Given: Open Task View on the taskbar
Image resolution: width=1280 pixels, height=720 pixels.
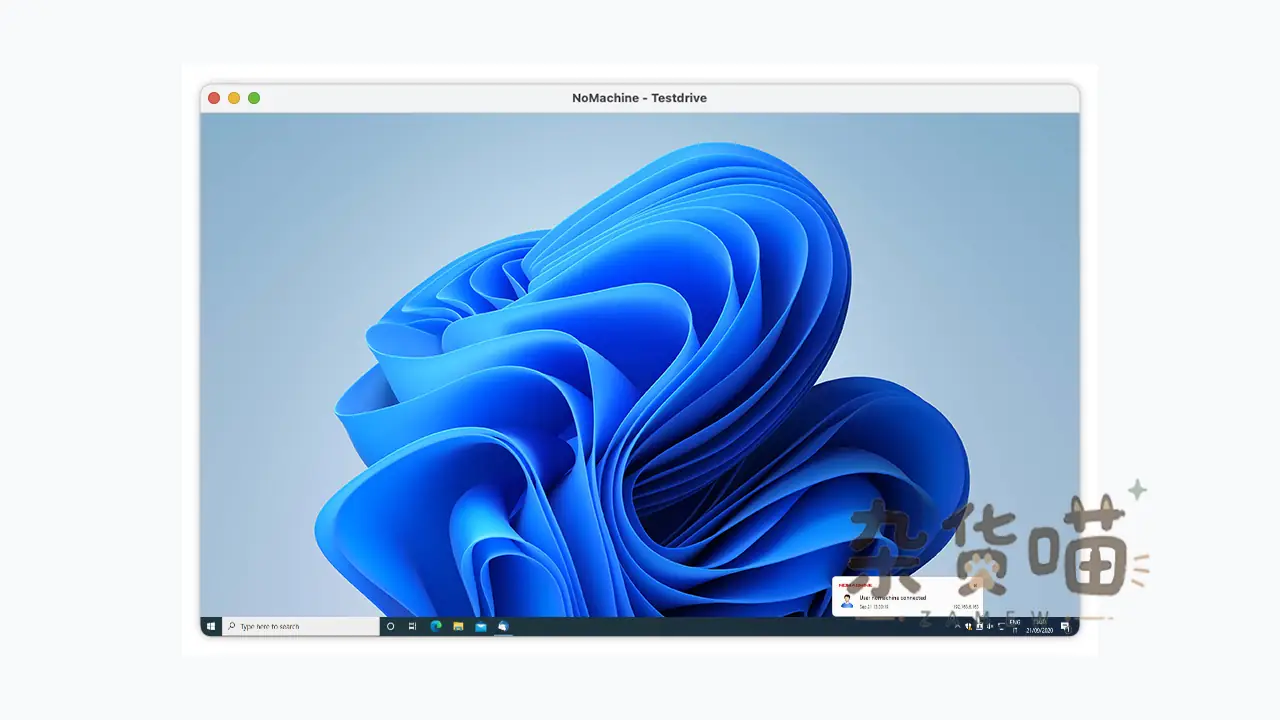Looking at the screenshot, I should (x=412, y=626).
